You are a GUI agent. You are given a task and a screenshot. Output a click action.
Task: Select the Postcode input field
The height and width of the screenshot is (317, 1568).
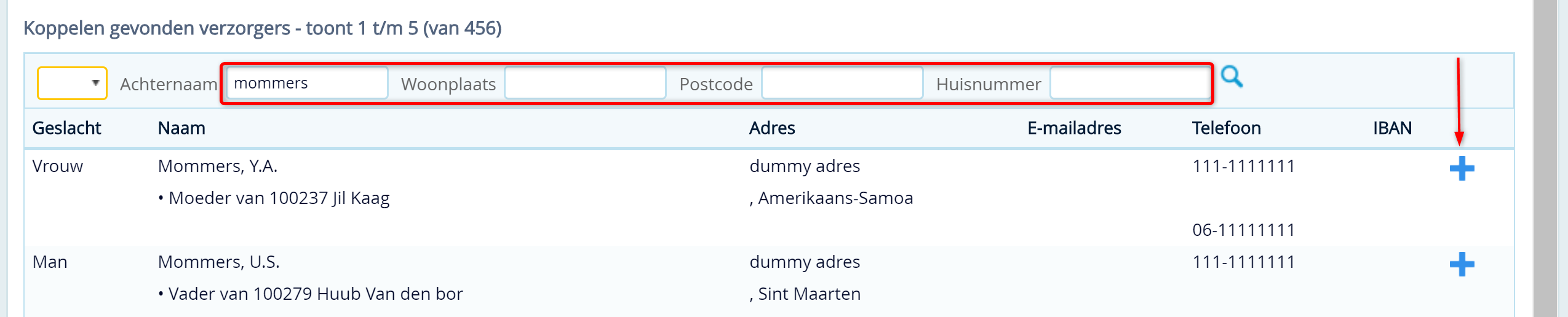click(842, 83)
